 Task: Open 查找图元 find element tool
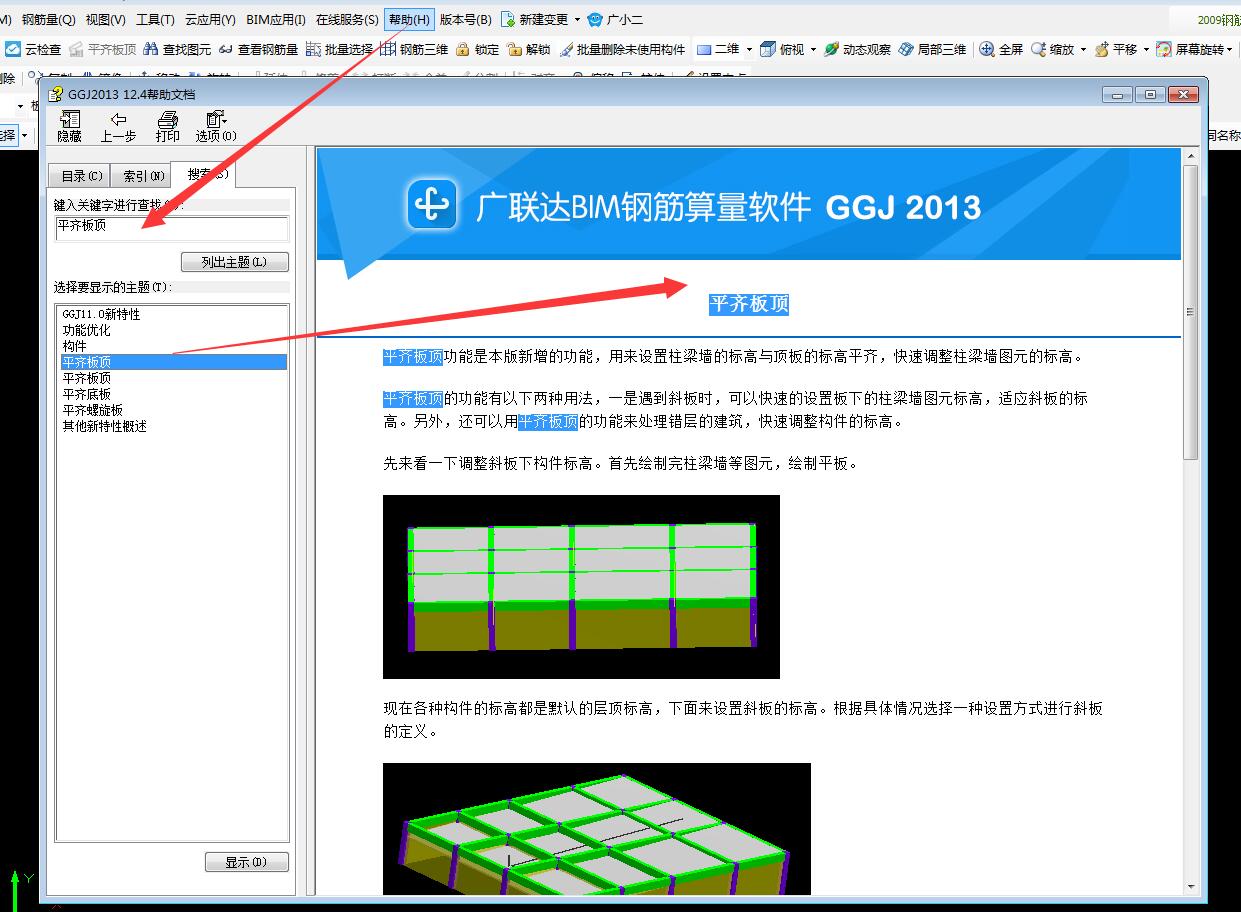point(178,49)
